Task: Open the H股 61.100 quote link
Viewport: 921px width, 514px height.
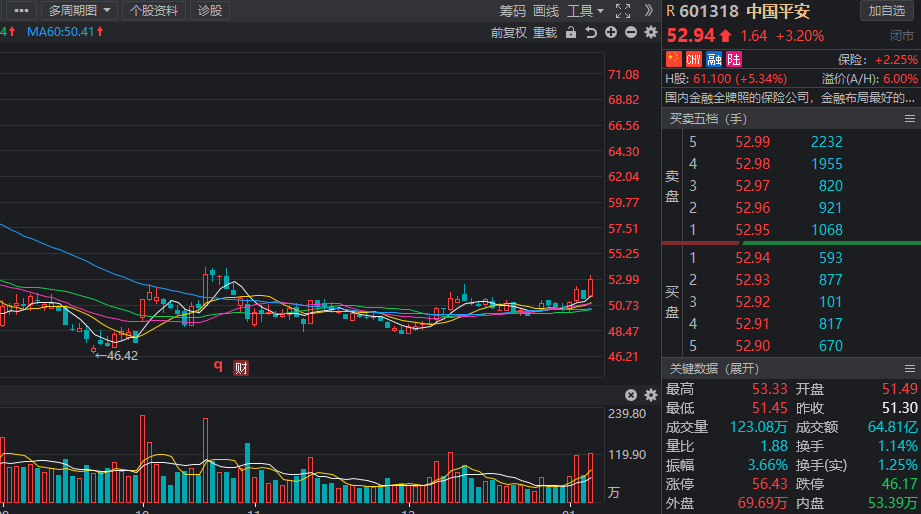Action: 726,79
